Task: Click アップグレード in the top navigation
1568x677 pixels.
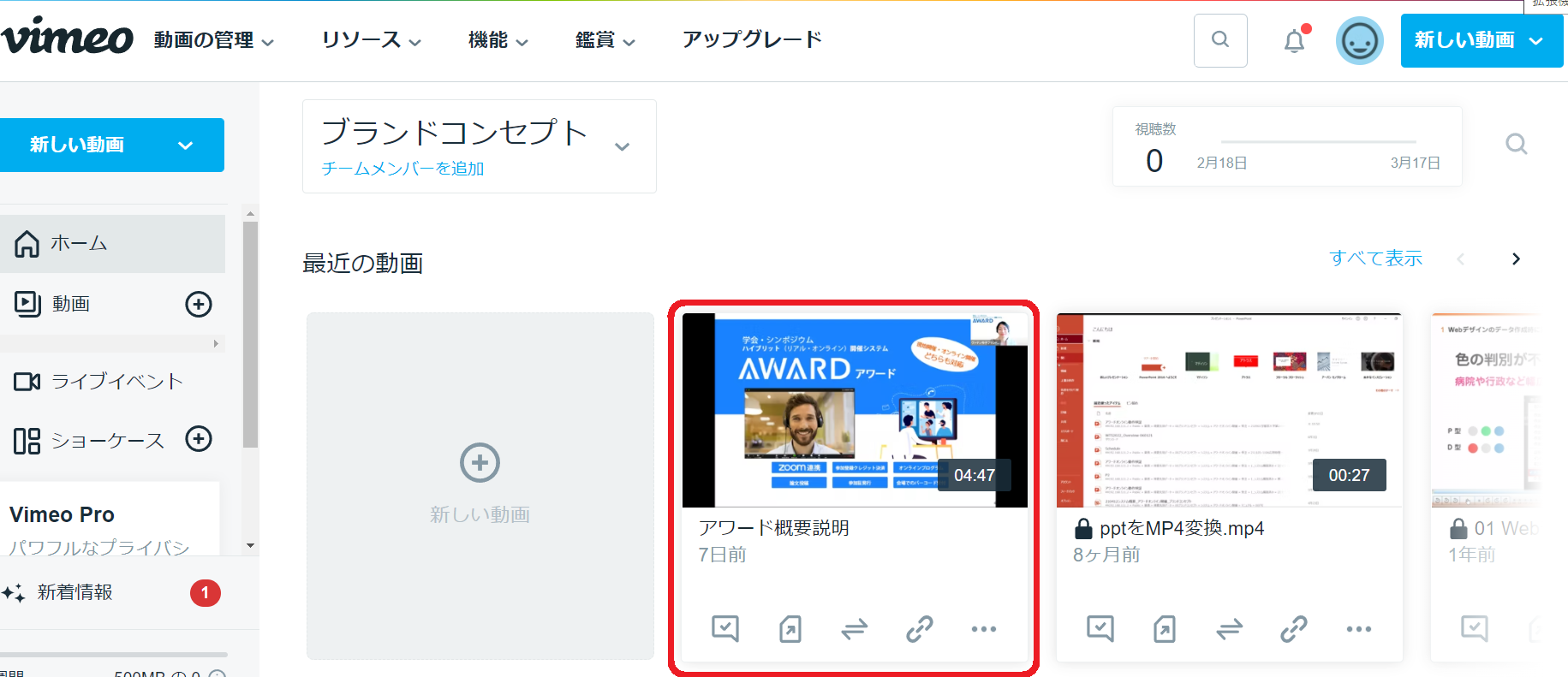Action: (x=752, y=39)
